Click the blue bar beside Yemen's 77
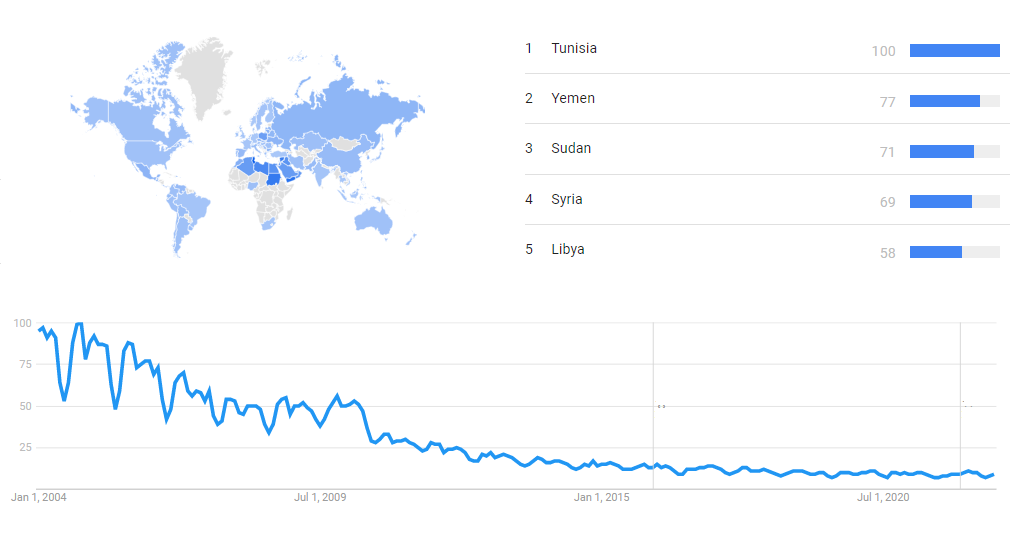 pos(944,101)
